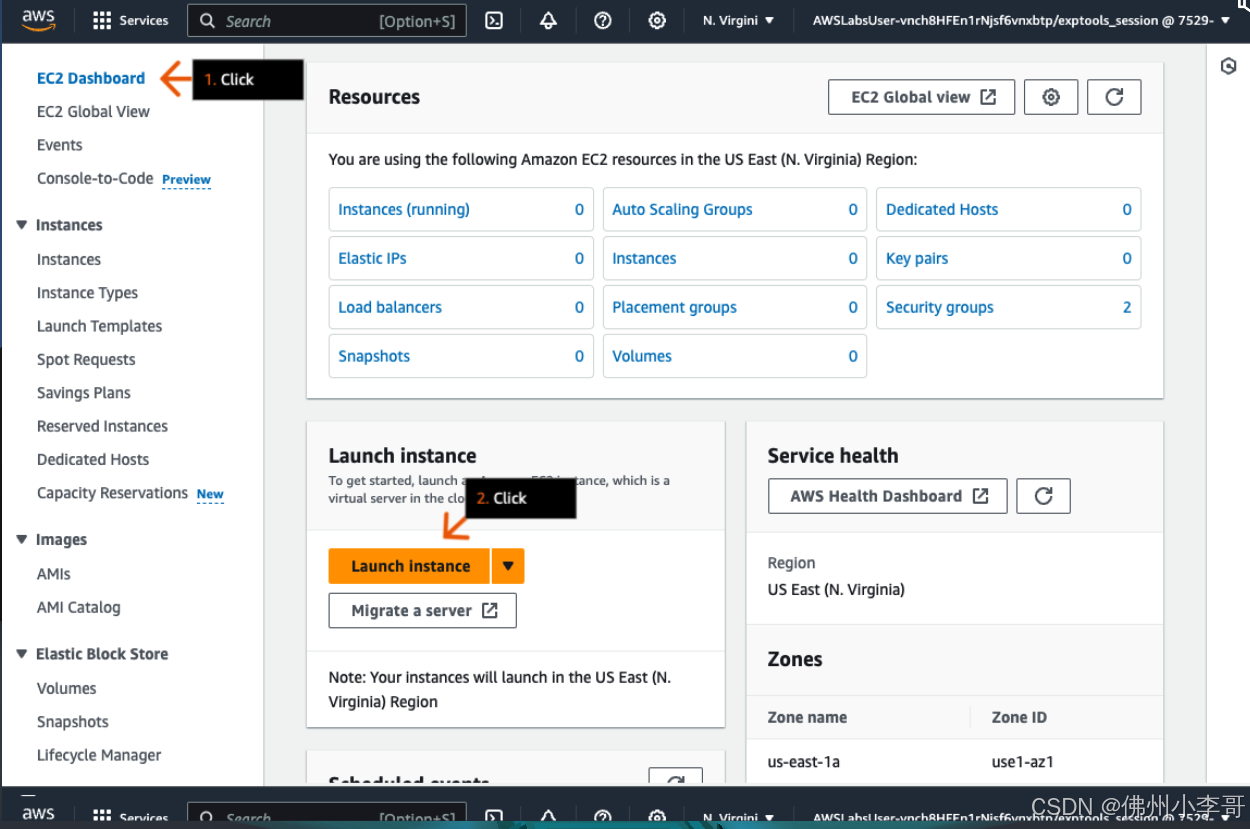The height and width of the screenshot is (829, 1250).
Task: Open Key pairs resource link
Action: [917, 258]
